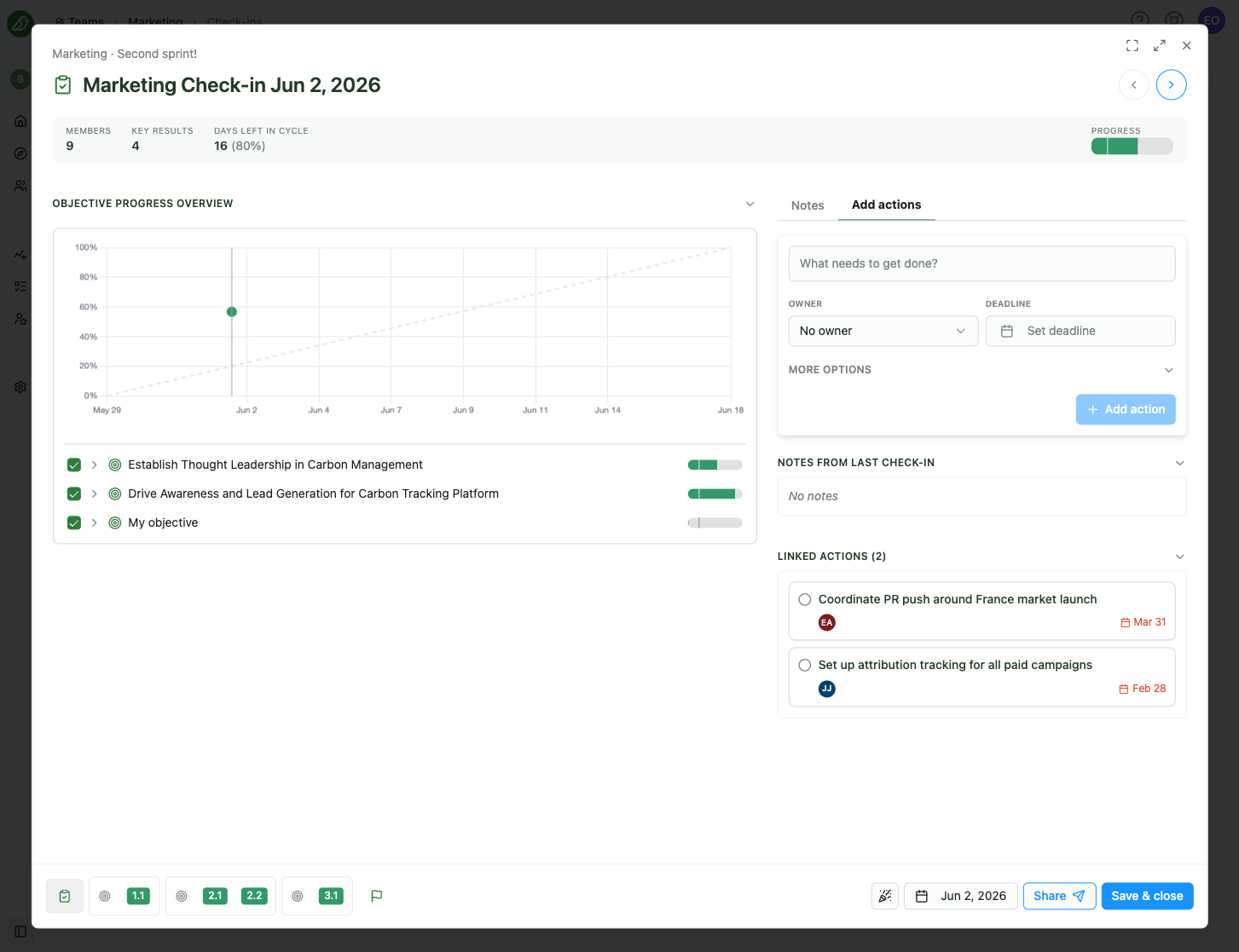This screenshot has height=952, width=1239.
Task: Click the Drive Awareness progress bar
Action: pos(715,493)
